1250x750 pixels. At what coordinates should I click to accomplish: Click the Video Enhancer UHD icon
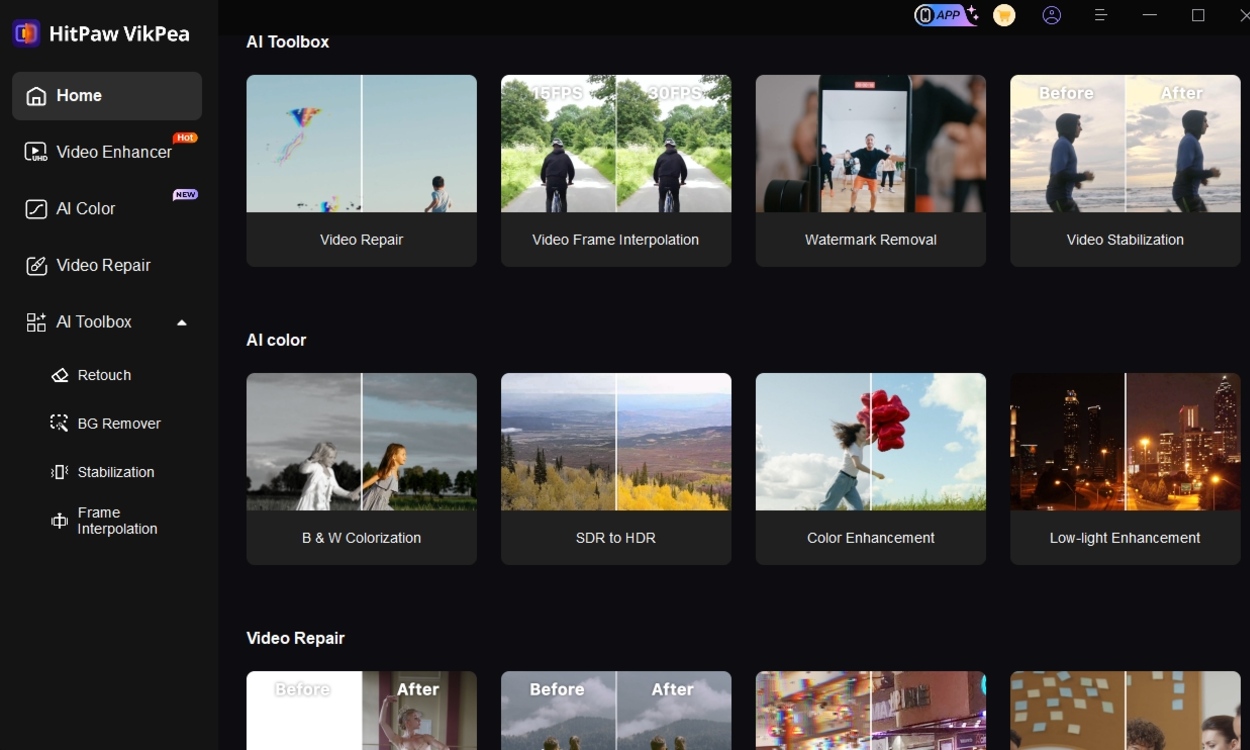pyautogui.click(x=36, y=152)
